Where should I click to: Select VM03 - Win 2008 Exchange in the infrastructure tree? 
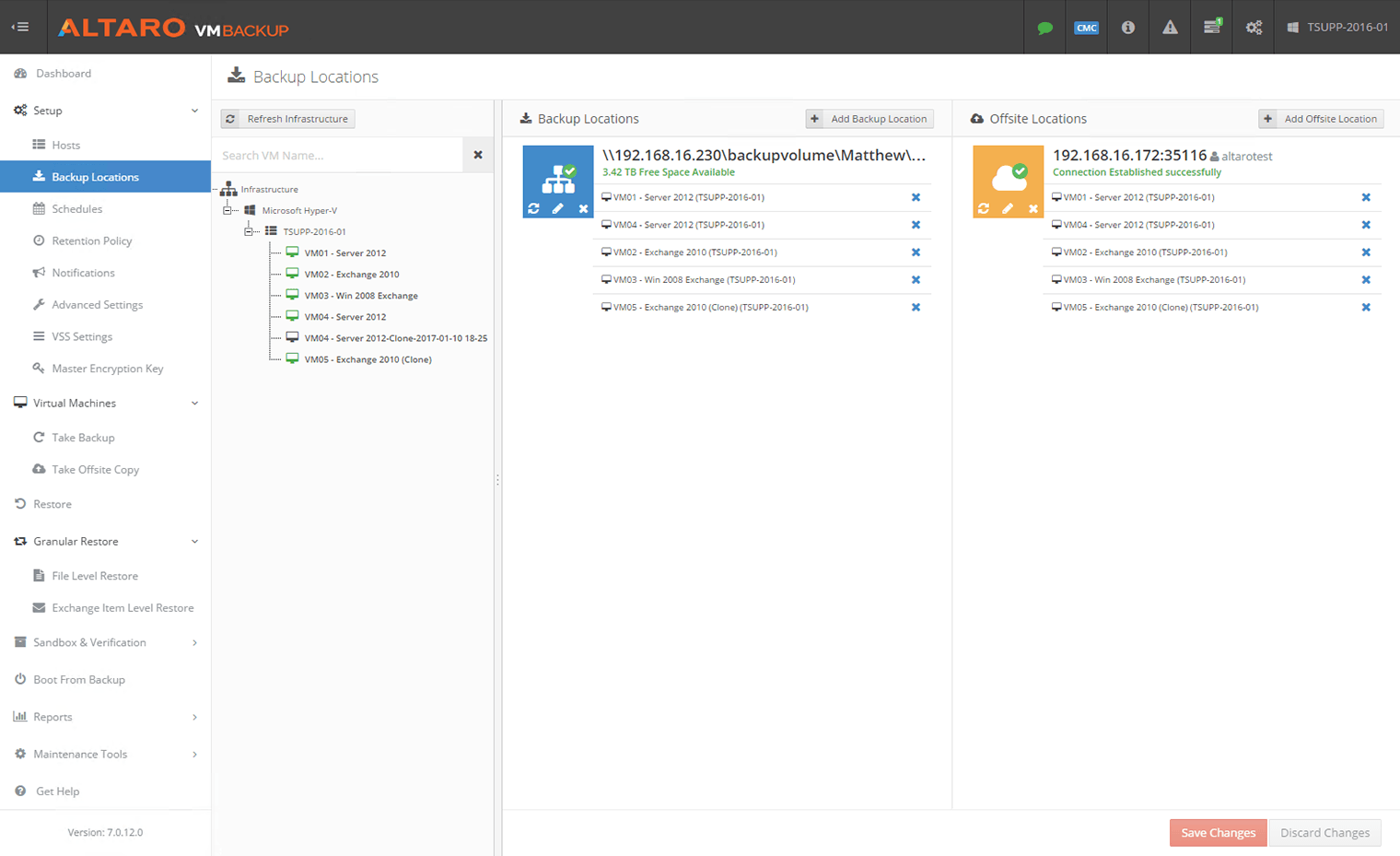(361, 295)
